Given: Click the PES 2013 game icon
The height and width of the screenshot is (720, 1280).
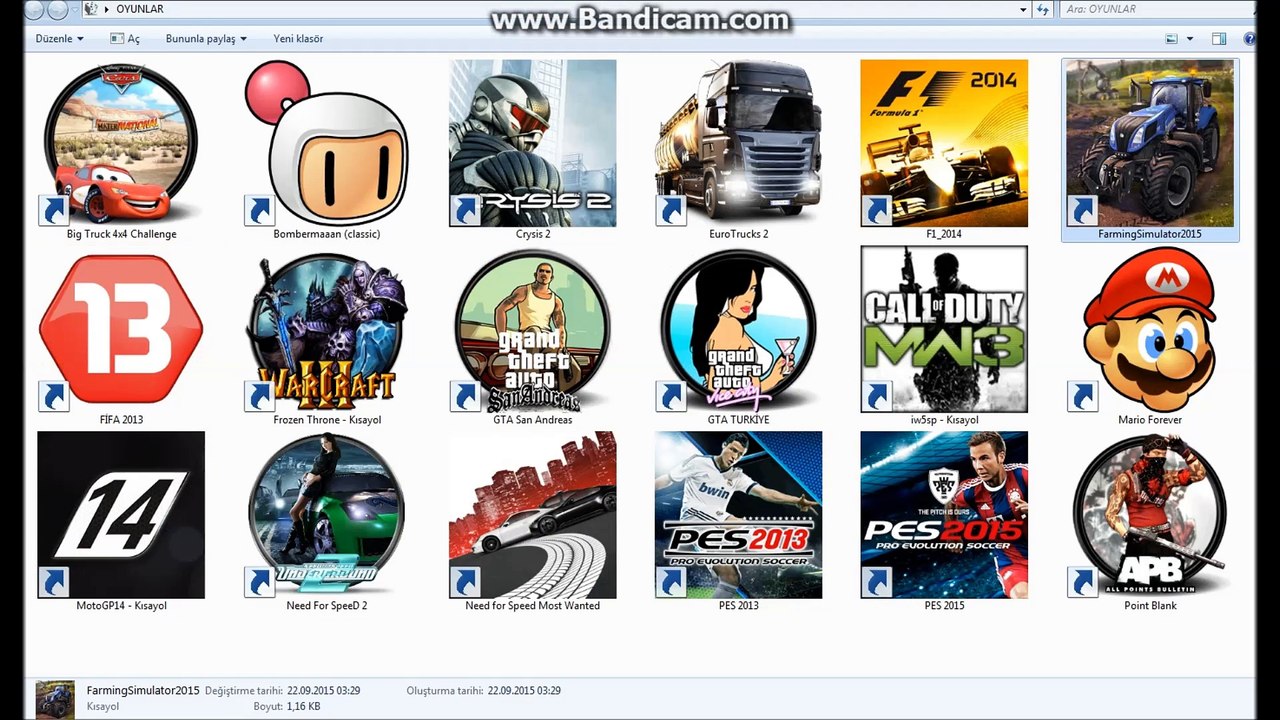Looking at the screenshot, I should coord(739,515).
